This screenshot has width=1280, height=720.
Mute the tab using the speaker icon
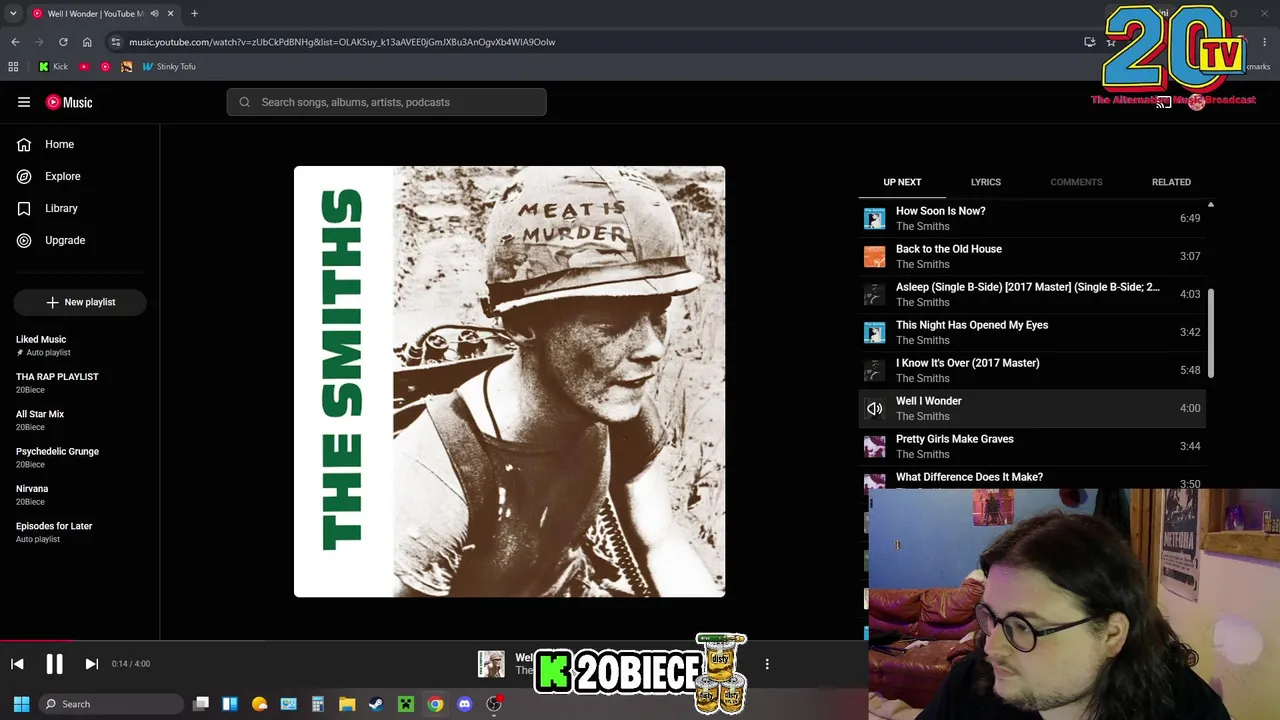pos(154,14)
